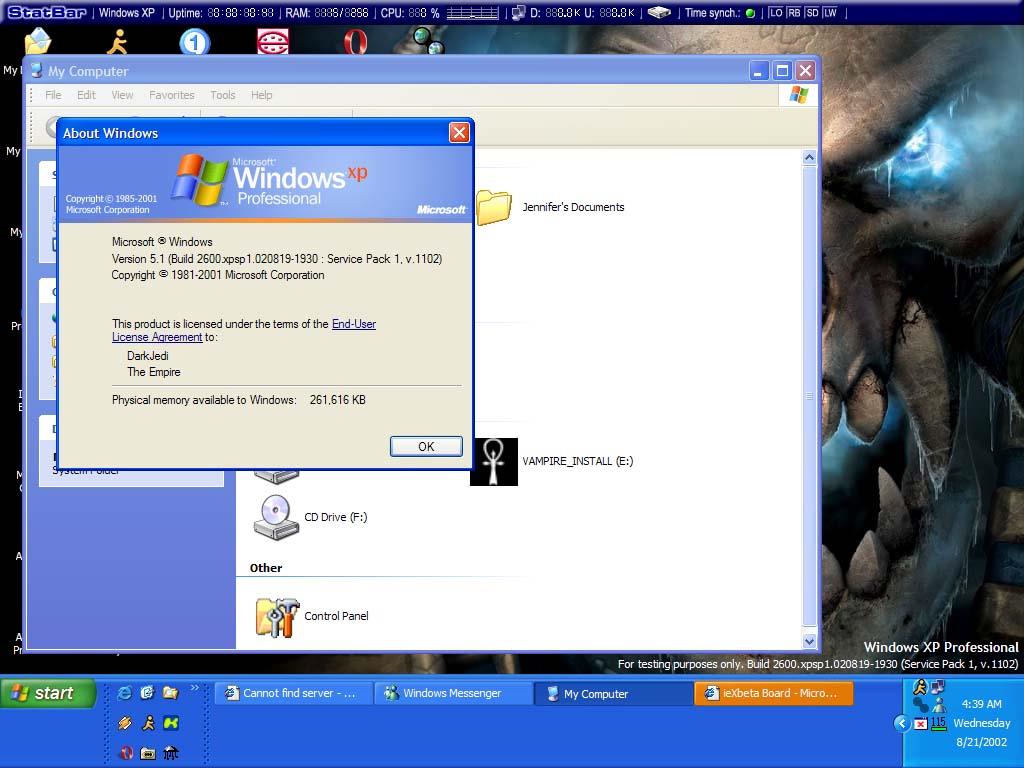Click the 4:39 AM taskbar clock
Image resolution: width=1024 pixels, height=768 pixels.
[x=982, y=704]
